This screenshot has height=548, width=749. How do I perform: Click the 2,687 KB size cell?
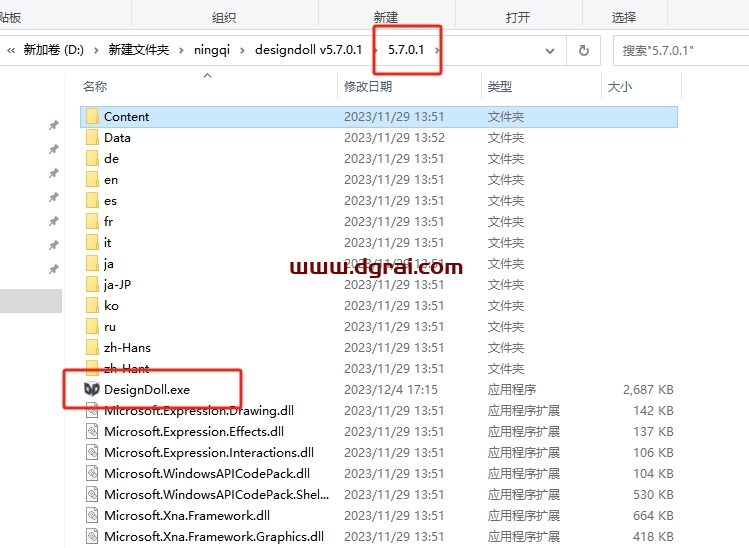click(648, 389)
